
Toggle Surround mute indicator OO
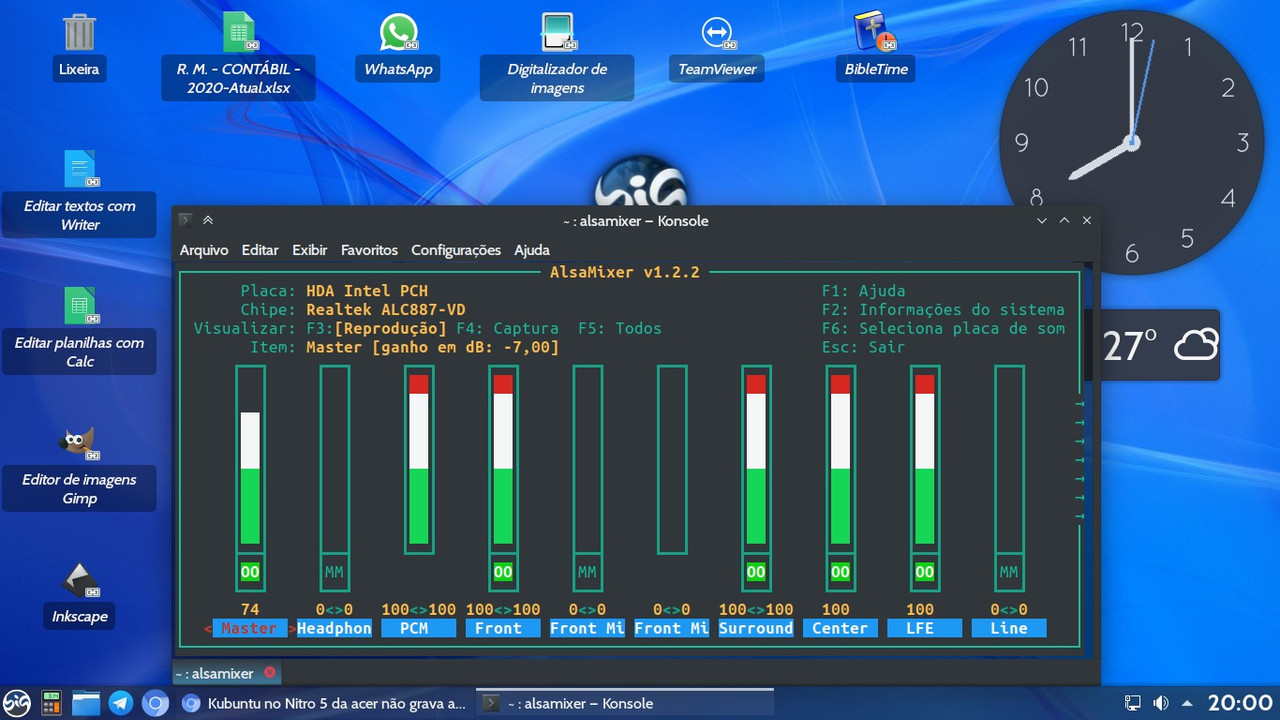click(x=756, y=572)
